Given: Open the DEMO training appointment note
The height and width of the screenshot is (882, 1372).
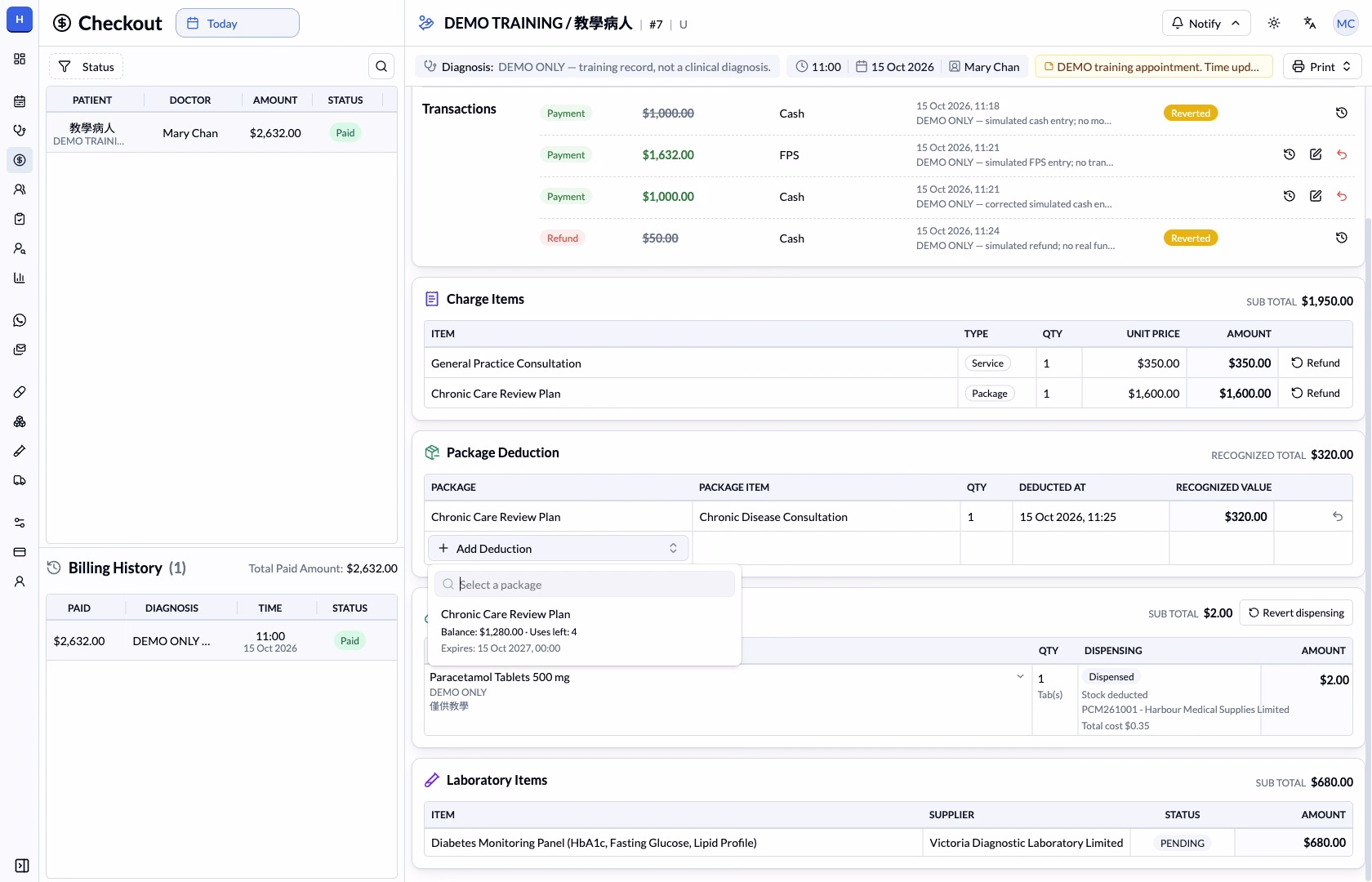Looking at the screenshot, I should click(1154, 67).
